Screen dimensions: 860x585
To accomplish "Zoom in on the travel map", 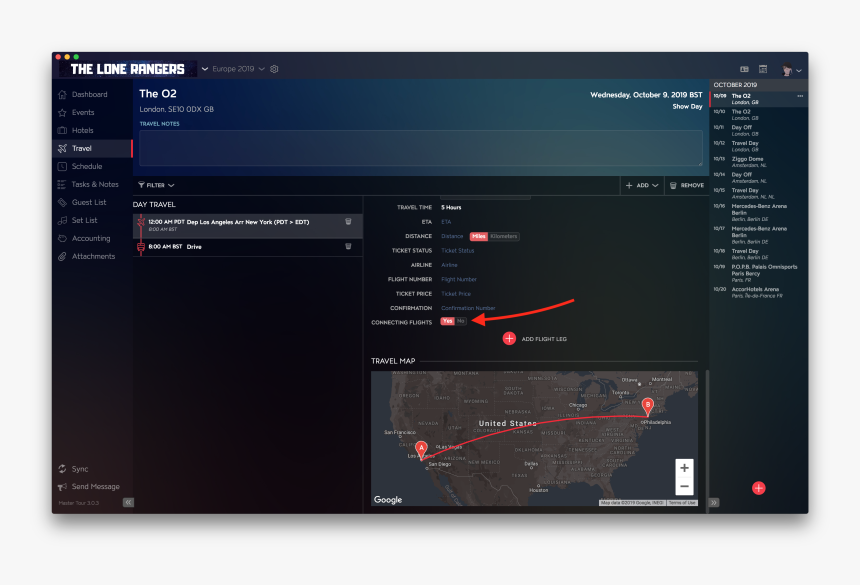I will [x=684, y=468].
